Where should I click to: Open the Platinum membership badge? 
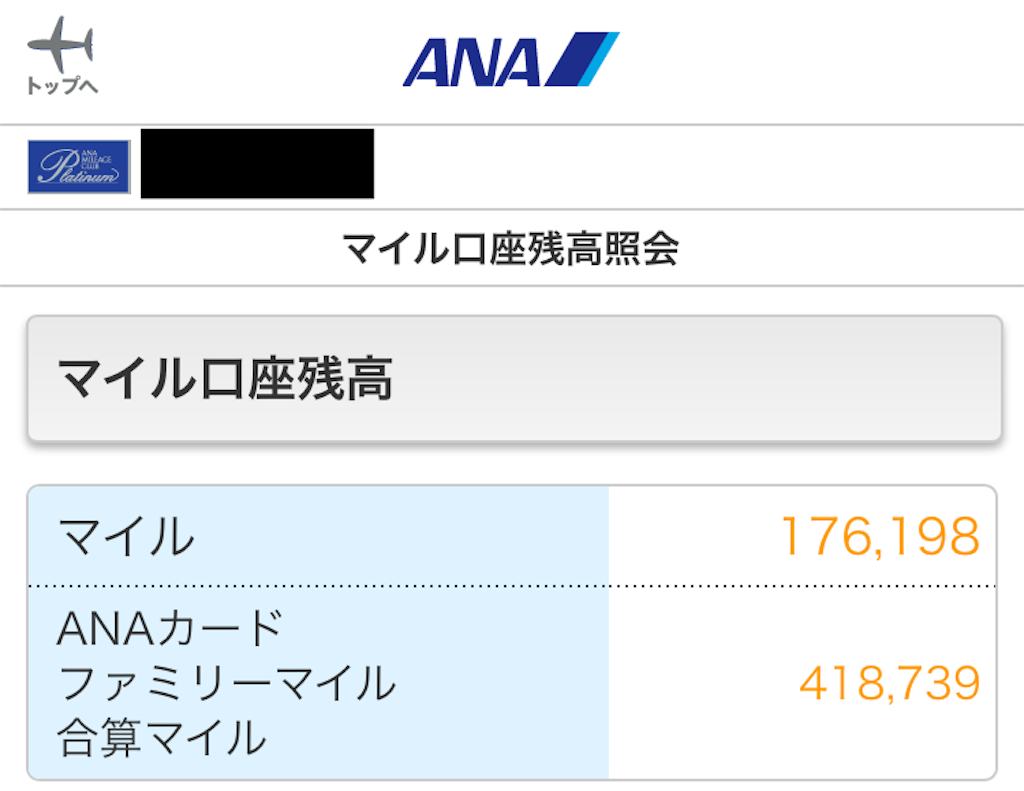tap(79, 167)
